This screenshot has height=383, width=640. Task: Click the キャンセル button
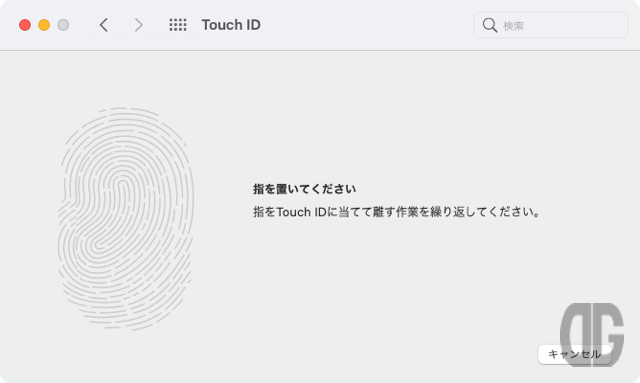574,354
